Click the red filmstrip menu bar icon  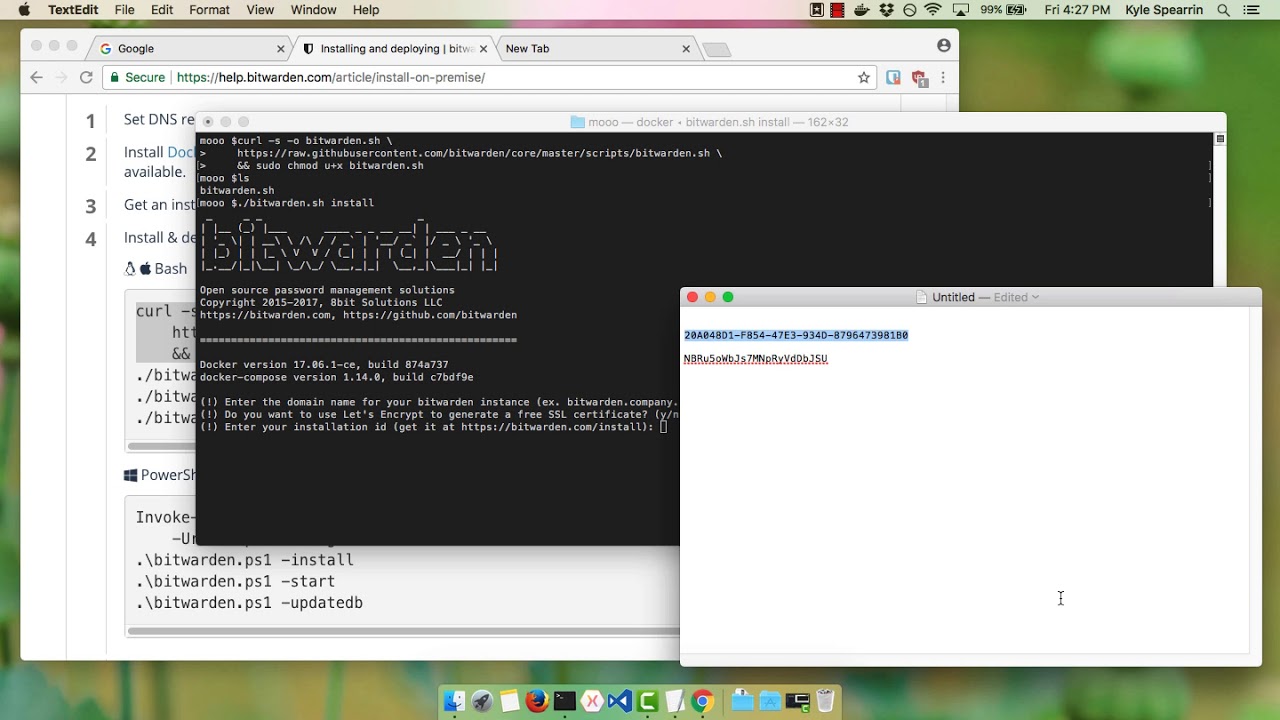point(837,10)
